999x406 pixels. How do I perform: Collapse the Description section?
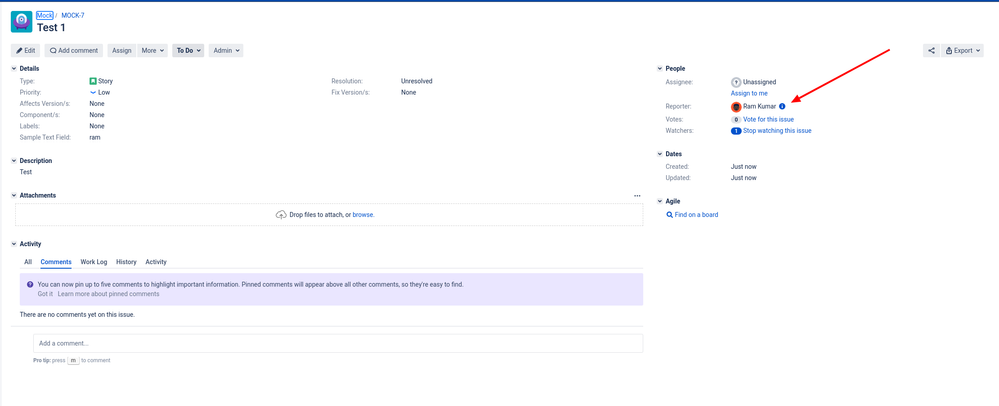[x=14, y=161]
